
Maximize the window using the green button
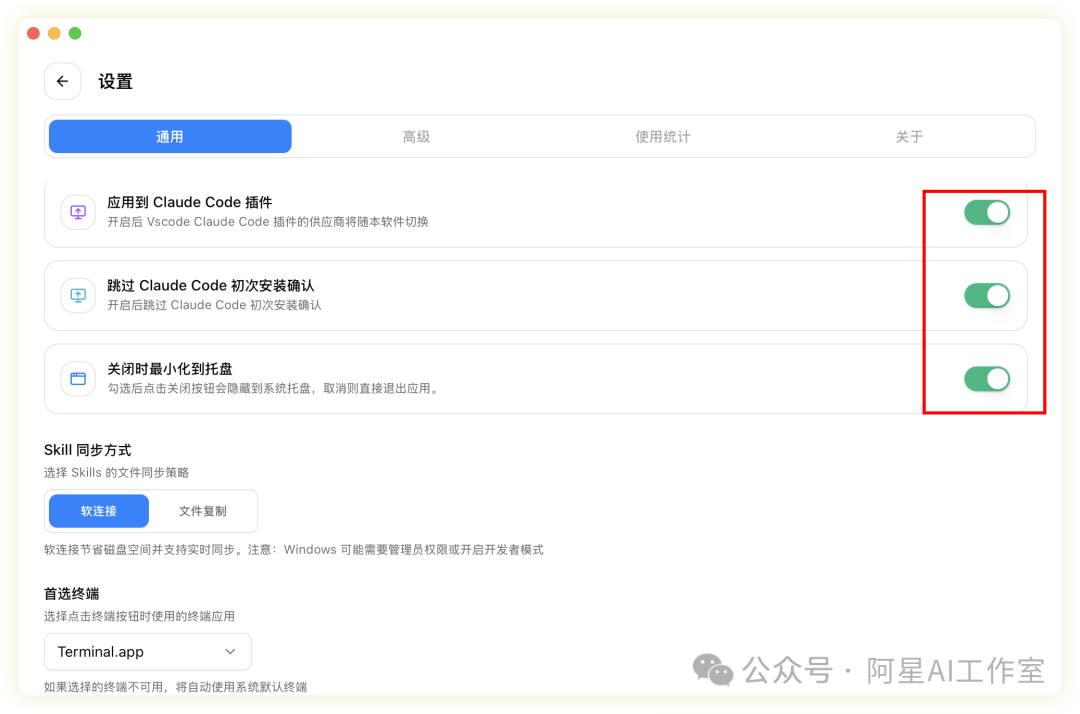coord(75,33)
